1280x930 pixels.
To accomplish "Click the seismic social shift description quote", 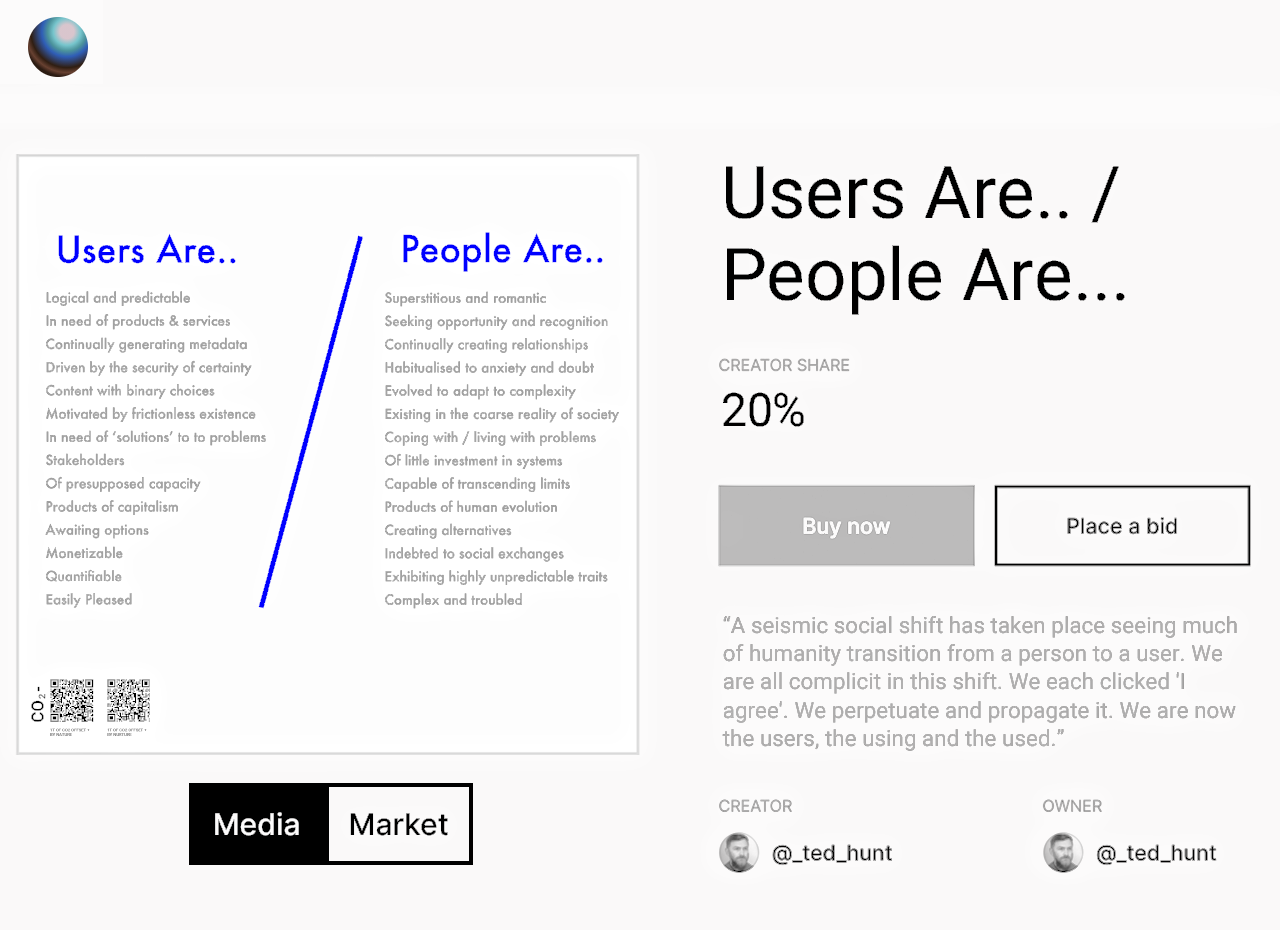I will point(980,682).
